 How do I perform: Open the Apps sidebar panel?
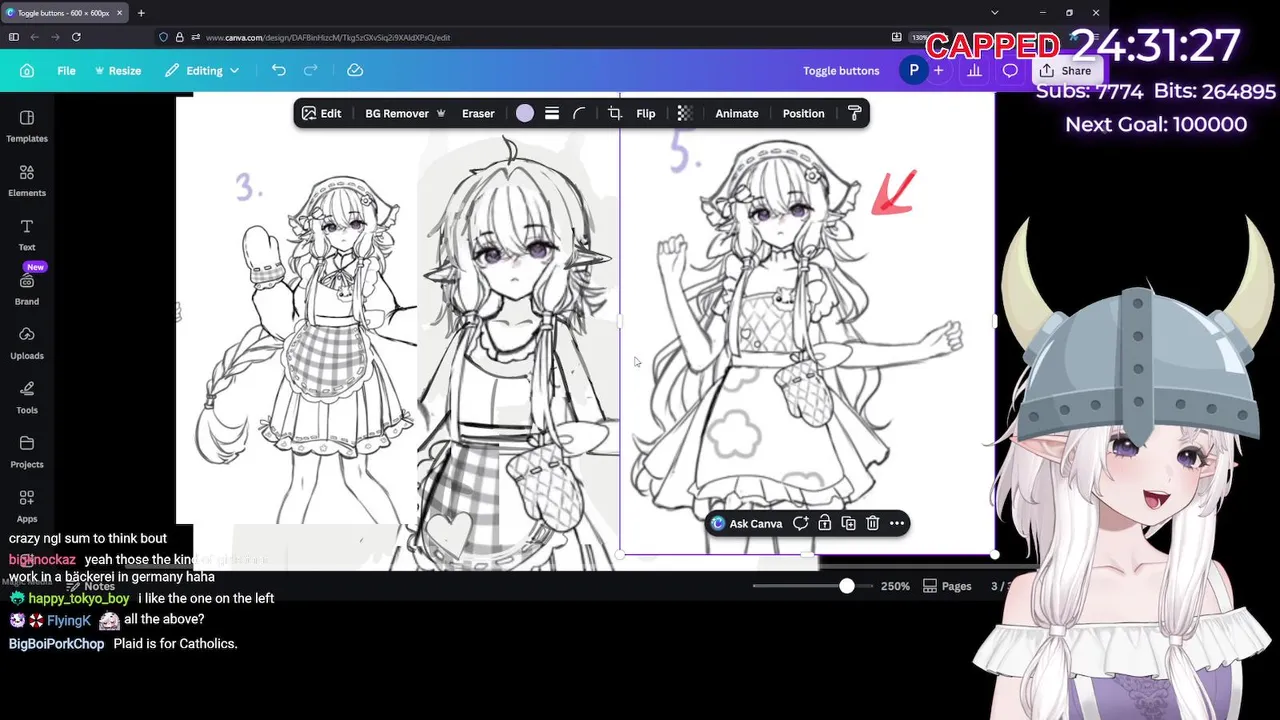pyautogui.click(x=27, y=506)
